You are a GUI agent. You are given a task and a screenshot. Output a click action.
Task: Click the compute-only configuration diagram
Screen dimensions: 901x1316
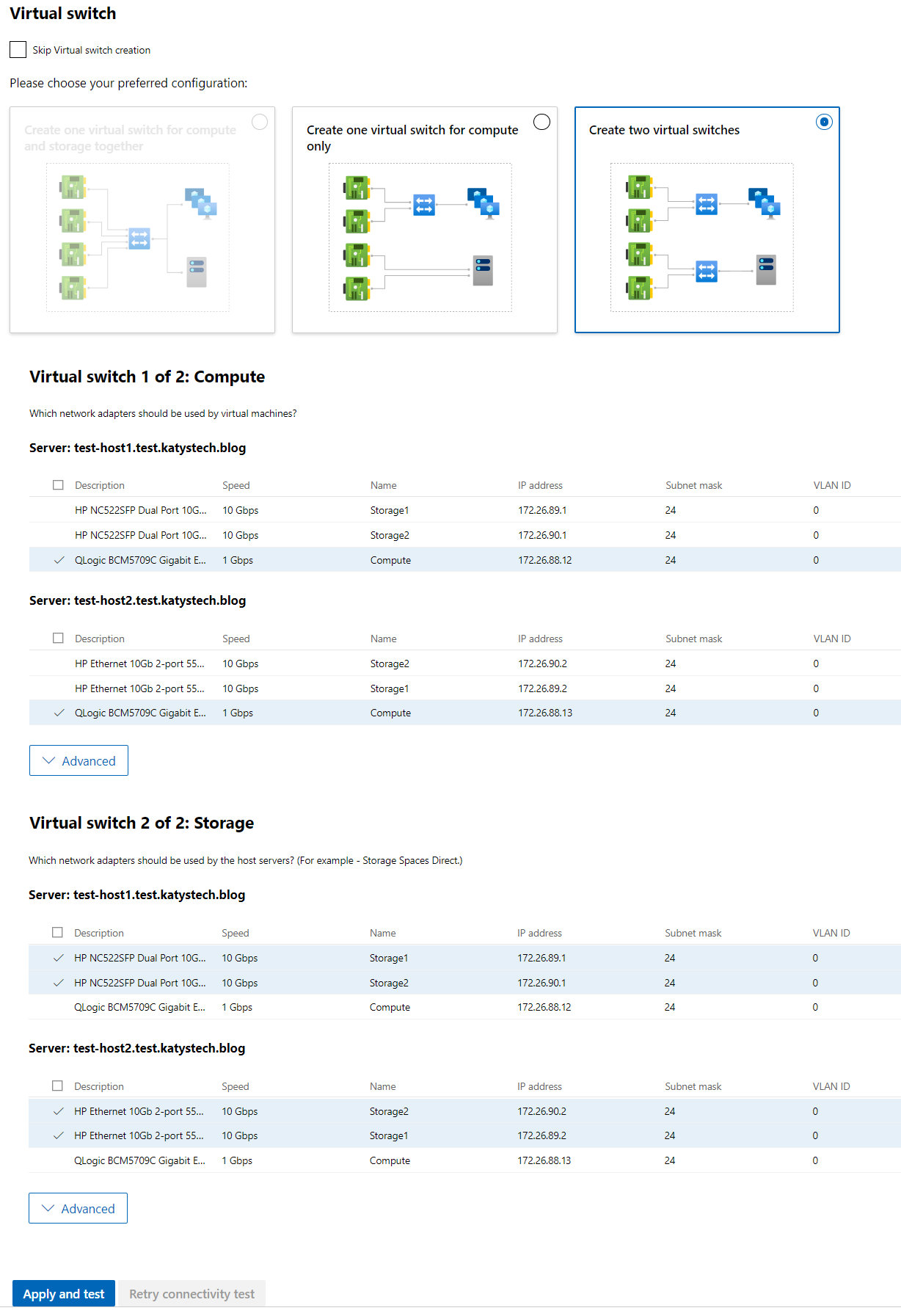click(x=420, y=237)
